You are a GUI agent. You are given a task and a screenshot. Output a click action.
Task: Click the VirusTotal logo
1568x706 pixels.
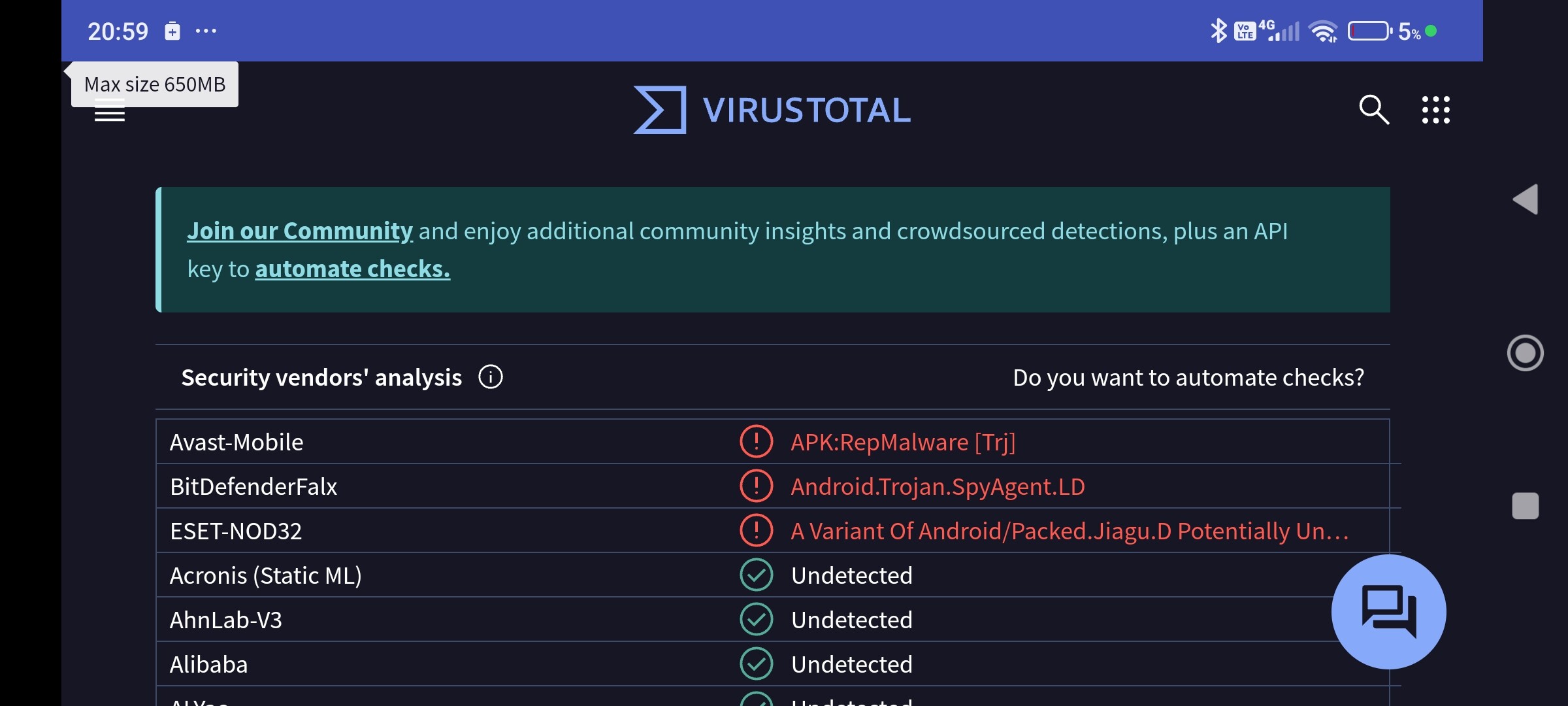[x=772, y=110]
